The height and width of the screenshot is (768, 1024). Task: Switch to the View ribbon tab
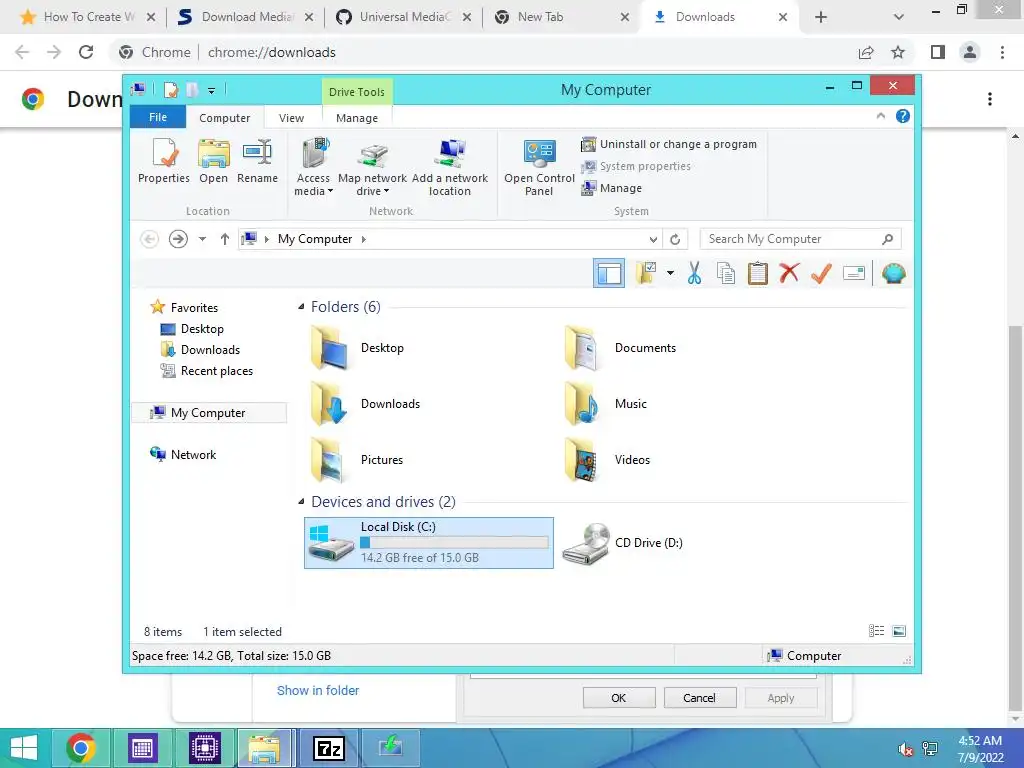291,118
